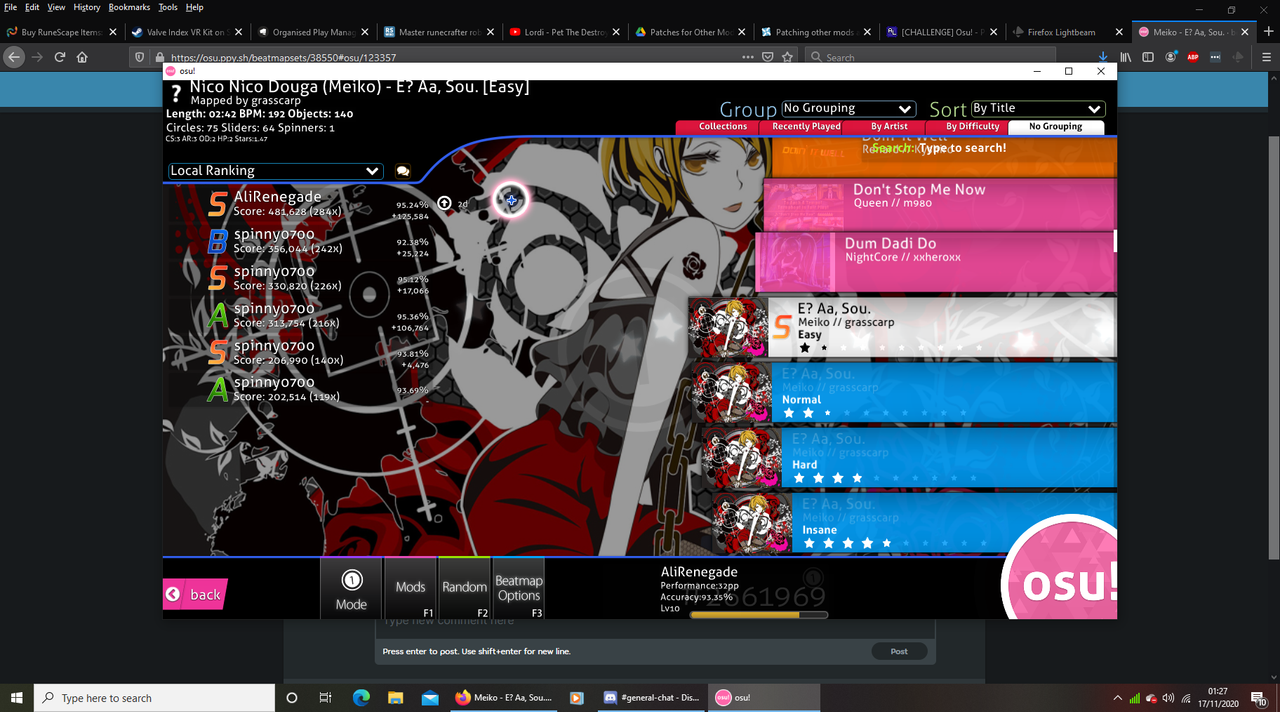
Task: Open Task View on the taskbar
Action: tap(326, 697)
